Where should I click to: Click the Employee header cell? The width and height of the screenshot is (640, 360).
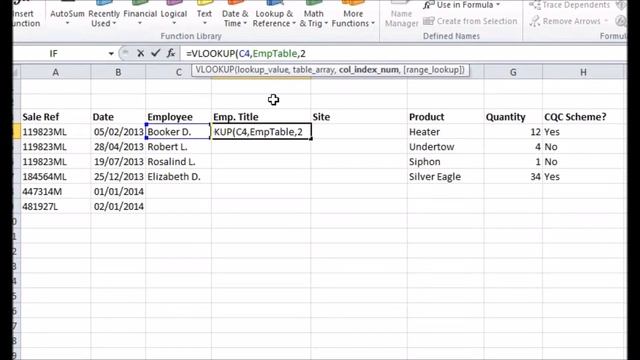[x=178, y=117]
